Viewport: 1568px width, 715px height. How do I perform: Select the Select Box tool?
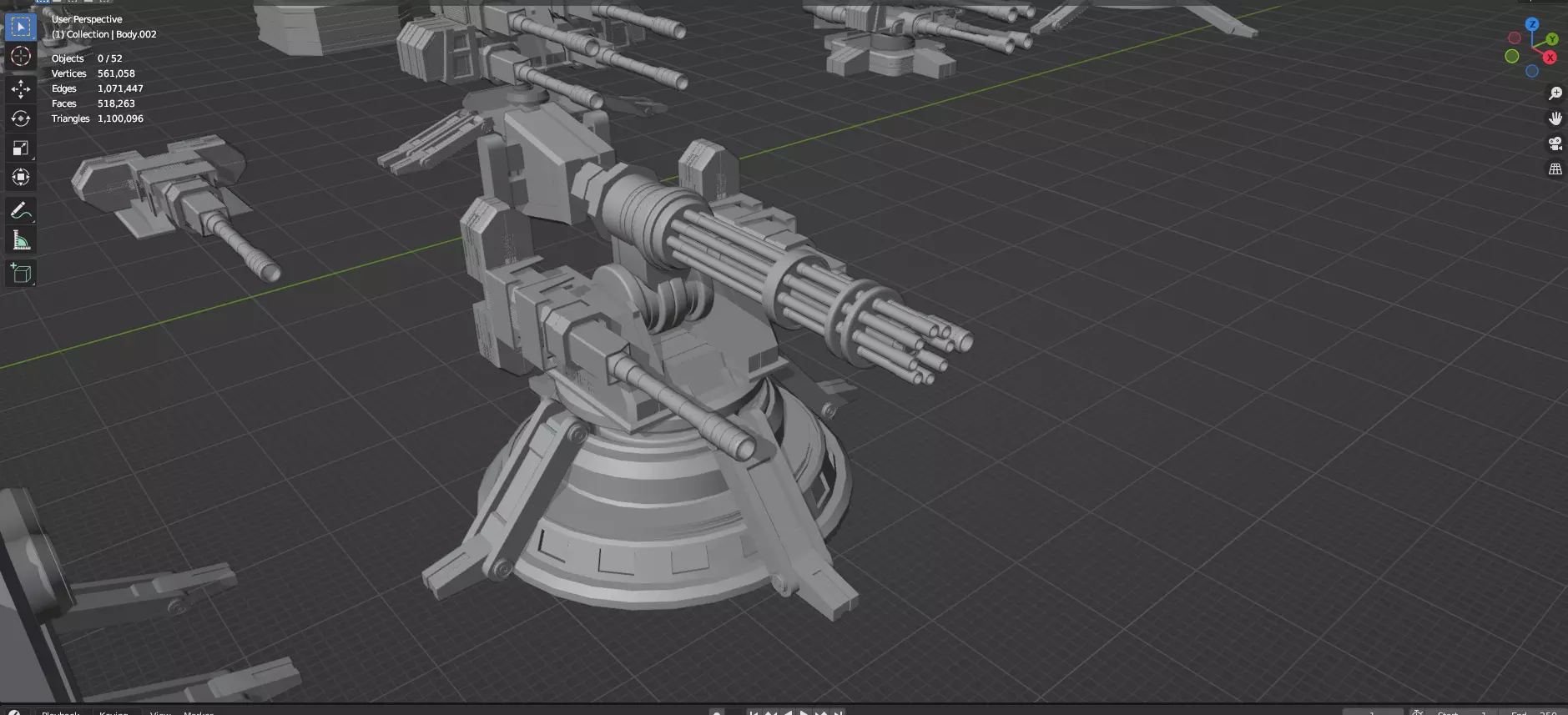point(21,27)
